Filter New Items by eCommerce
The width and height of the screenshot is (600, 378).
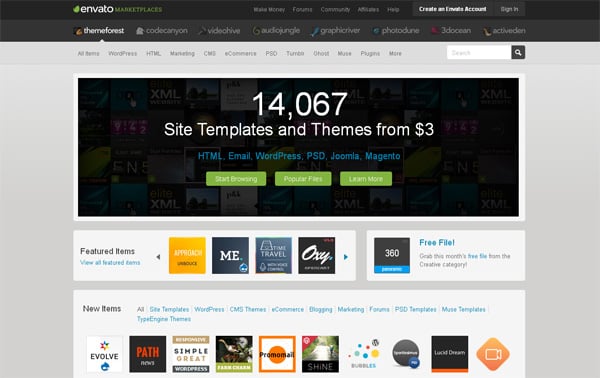click(288, 309)
